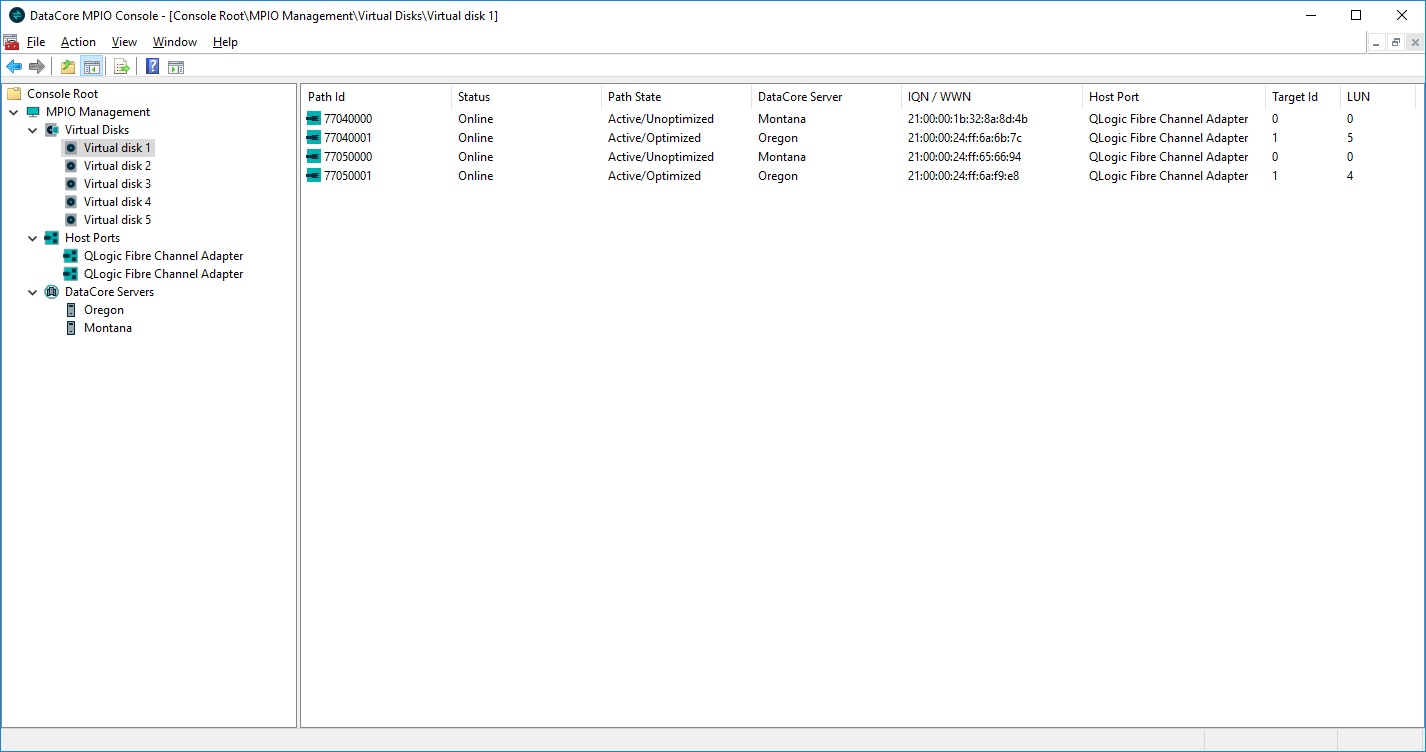This screenshot has width=1426, height=752.
Task: Select Montana in the DataCore Servers tree
Action: point(107,328)
